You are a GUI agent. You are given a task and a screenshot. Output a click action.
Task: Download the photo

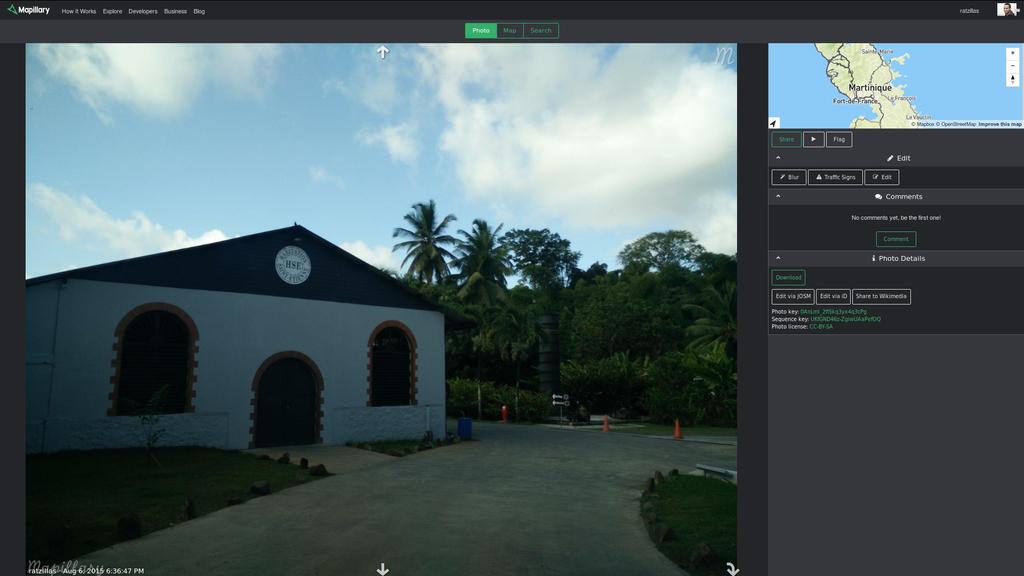click(x=788, y=278)
